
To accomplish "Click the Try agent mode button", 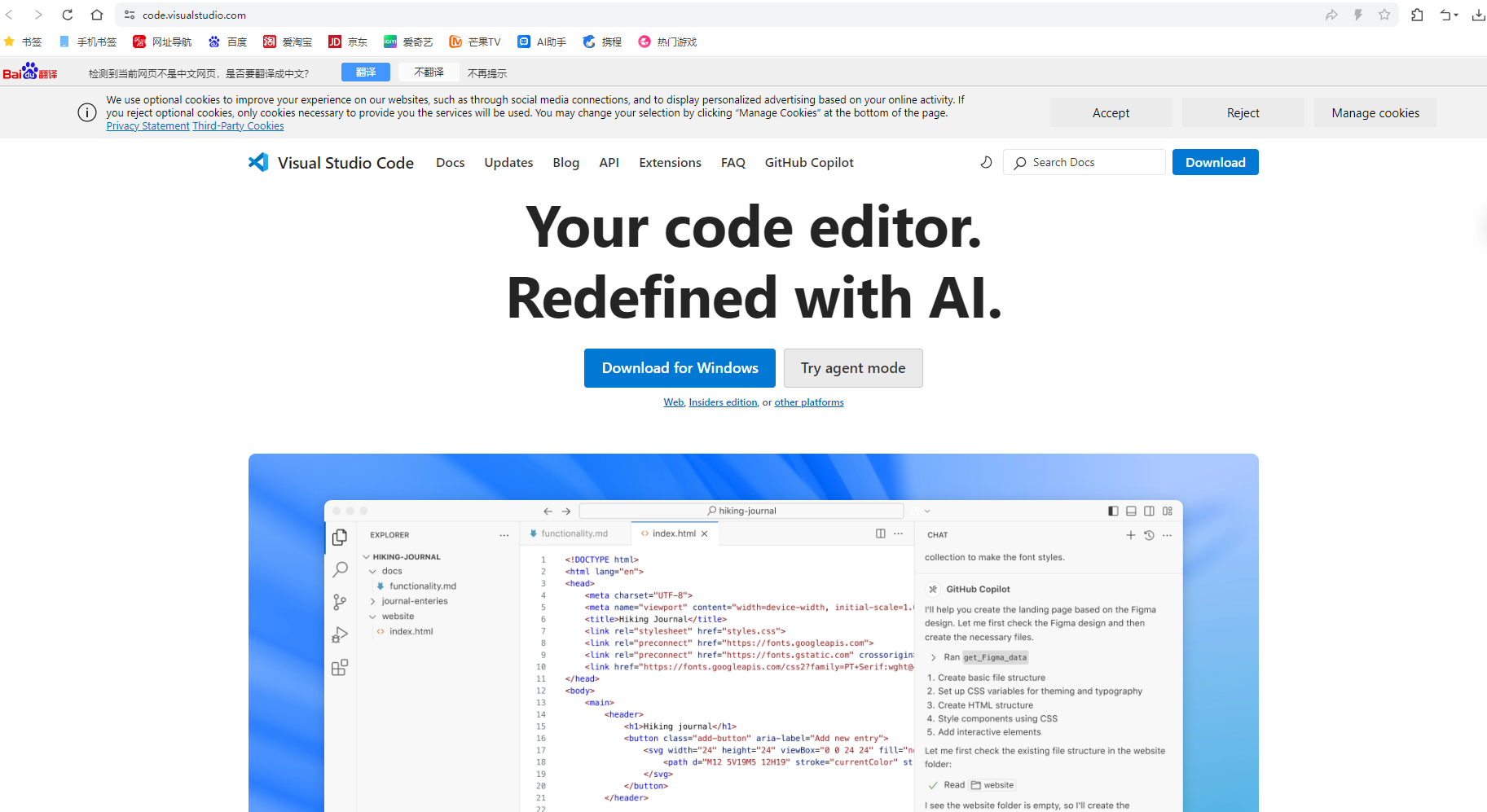I will [853, 368].
